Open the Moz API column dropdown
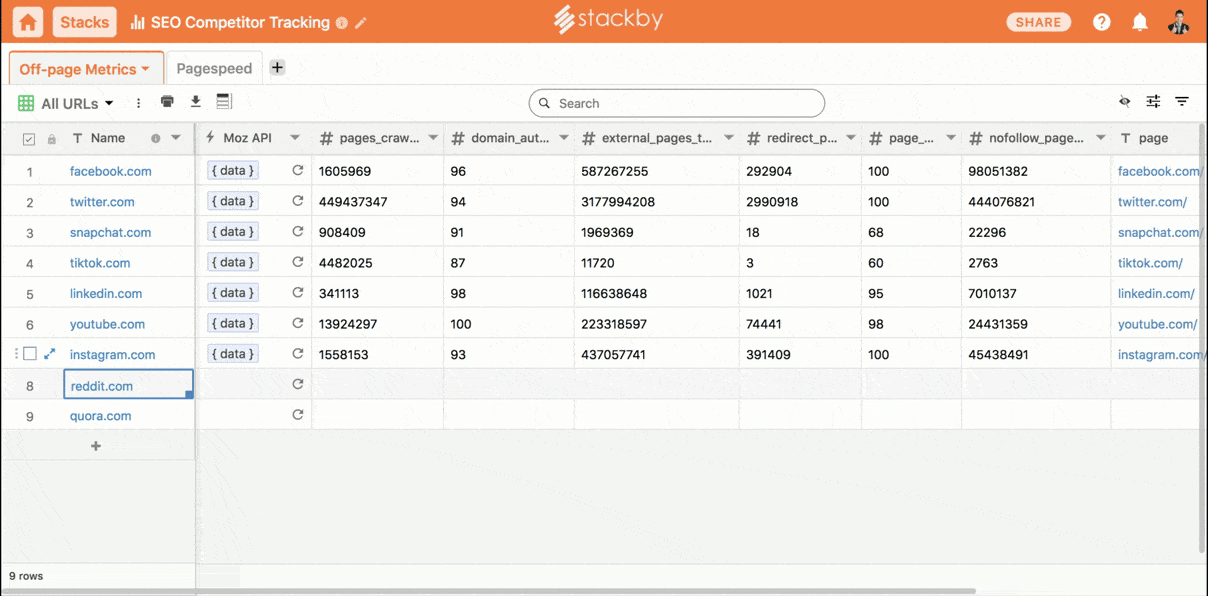The height and width of the screenshot is (596, 1208). [x=295, y=138]
